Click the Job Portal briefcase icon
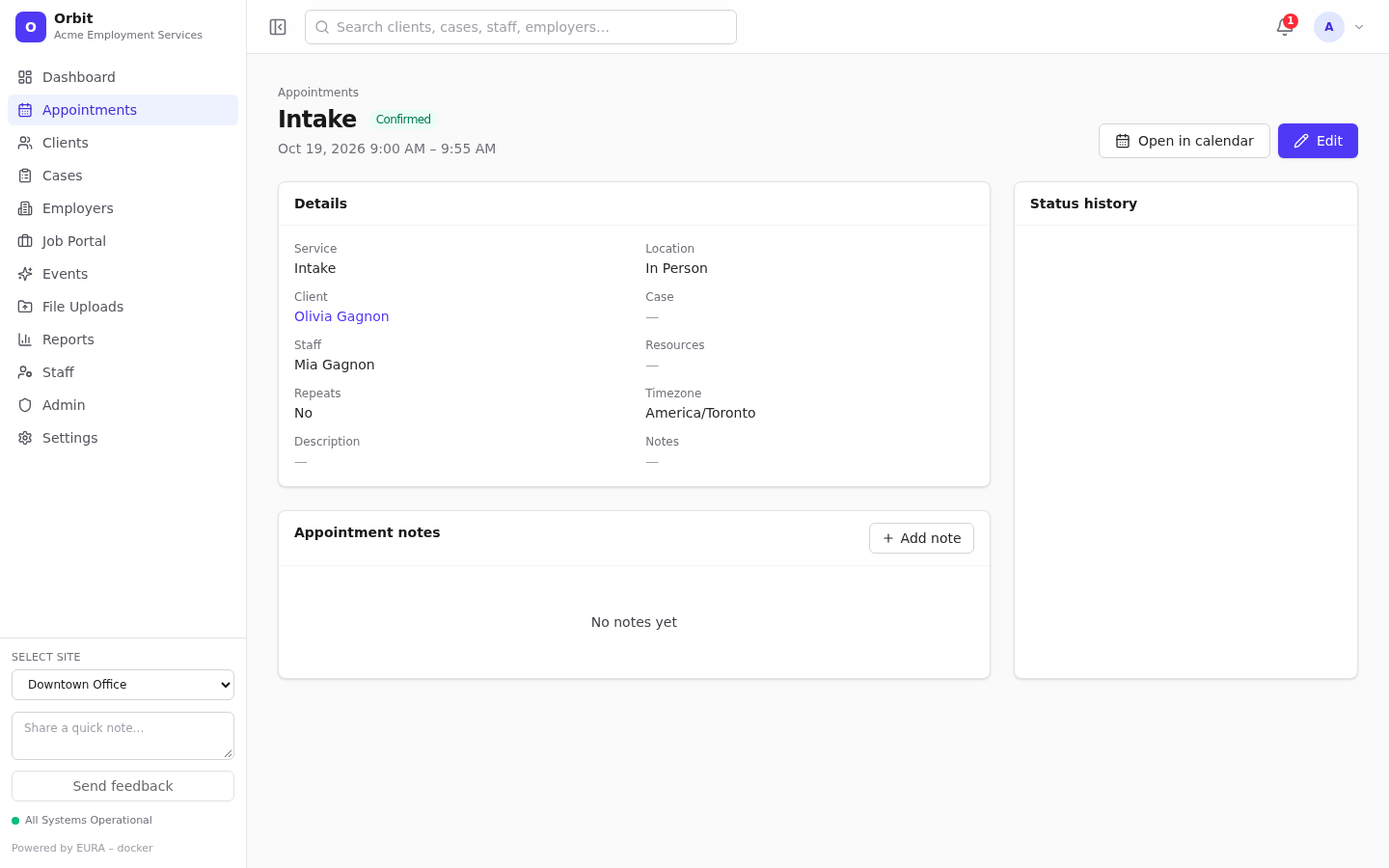 (x=25, y=241)
